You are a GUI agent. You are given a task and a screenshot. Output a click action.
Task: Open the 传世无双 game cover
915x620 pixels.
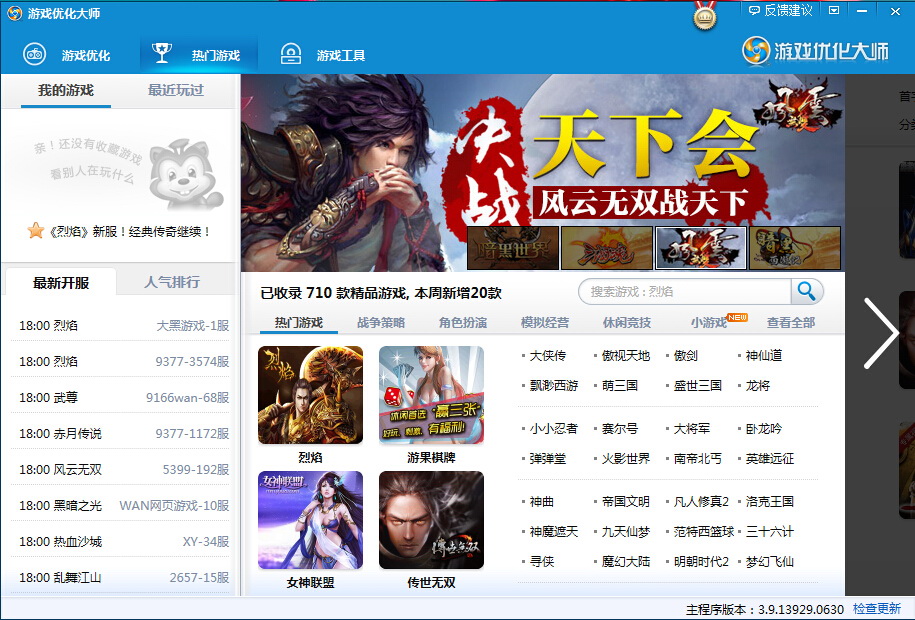[431, 520]
